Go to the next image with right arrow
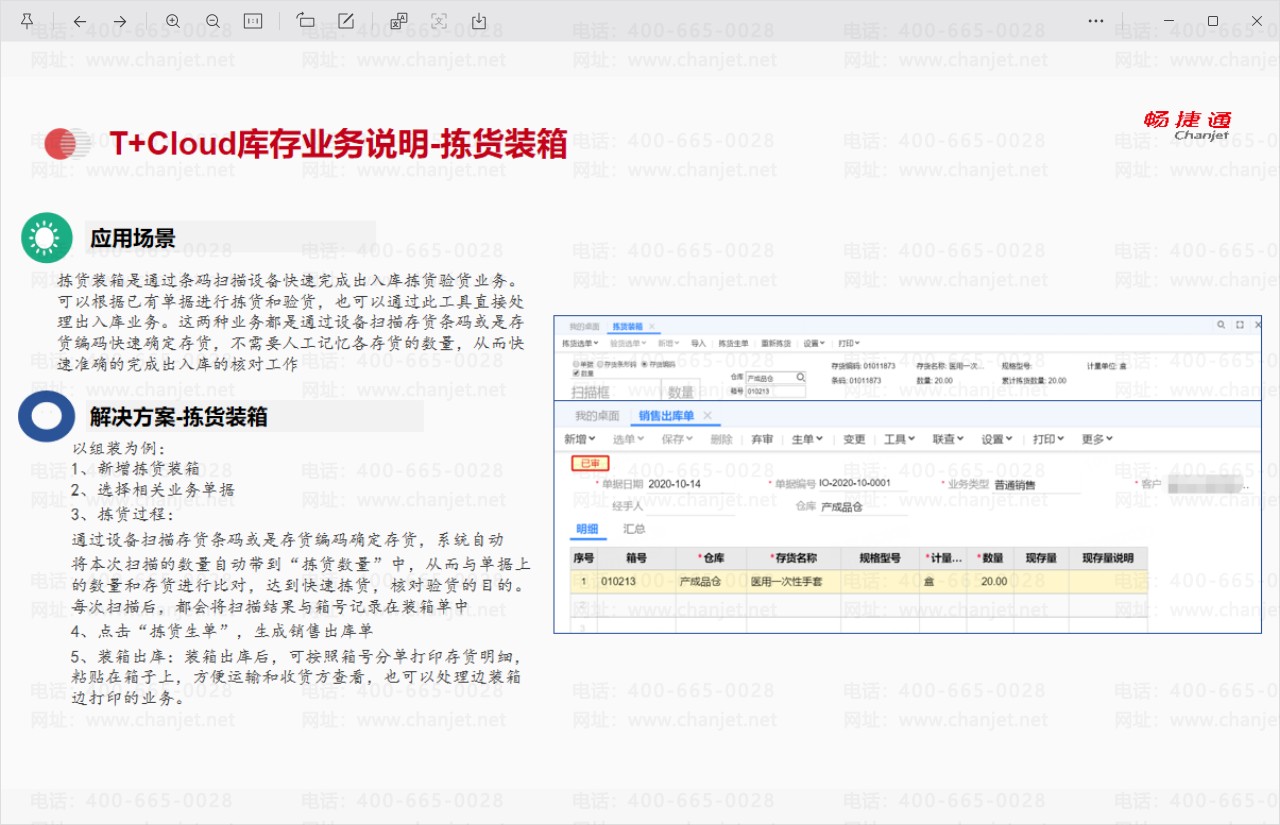 pyautogui.click(x=120, y=21)
